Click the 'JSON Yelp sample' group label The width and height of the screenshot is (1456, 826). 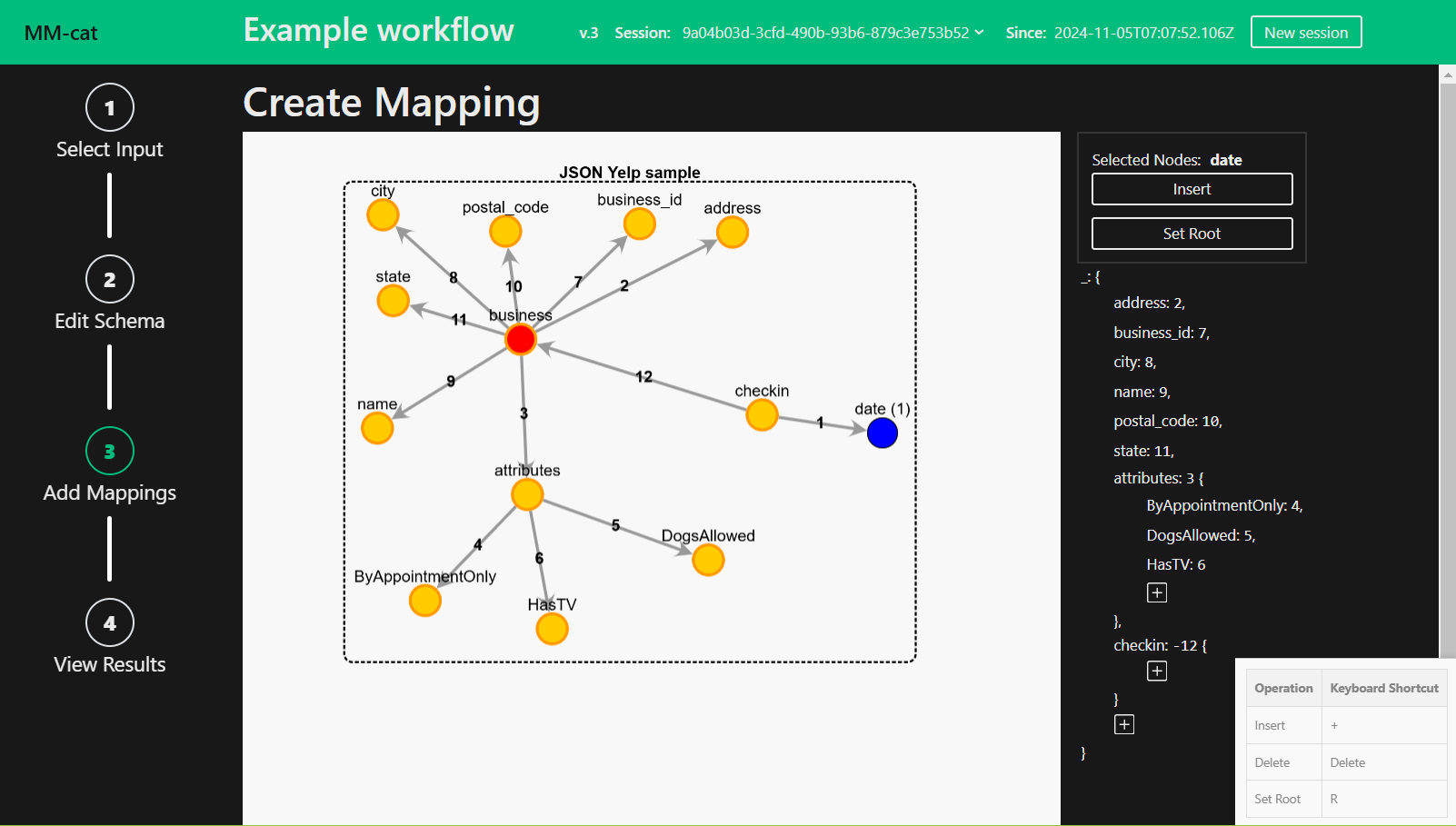pyautogui.click(x=629, y=172)
